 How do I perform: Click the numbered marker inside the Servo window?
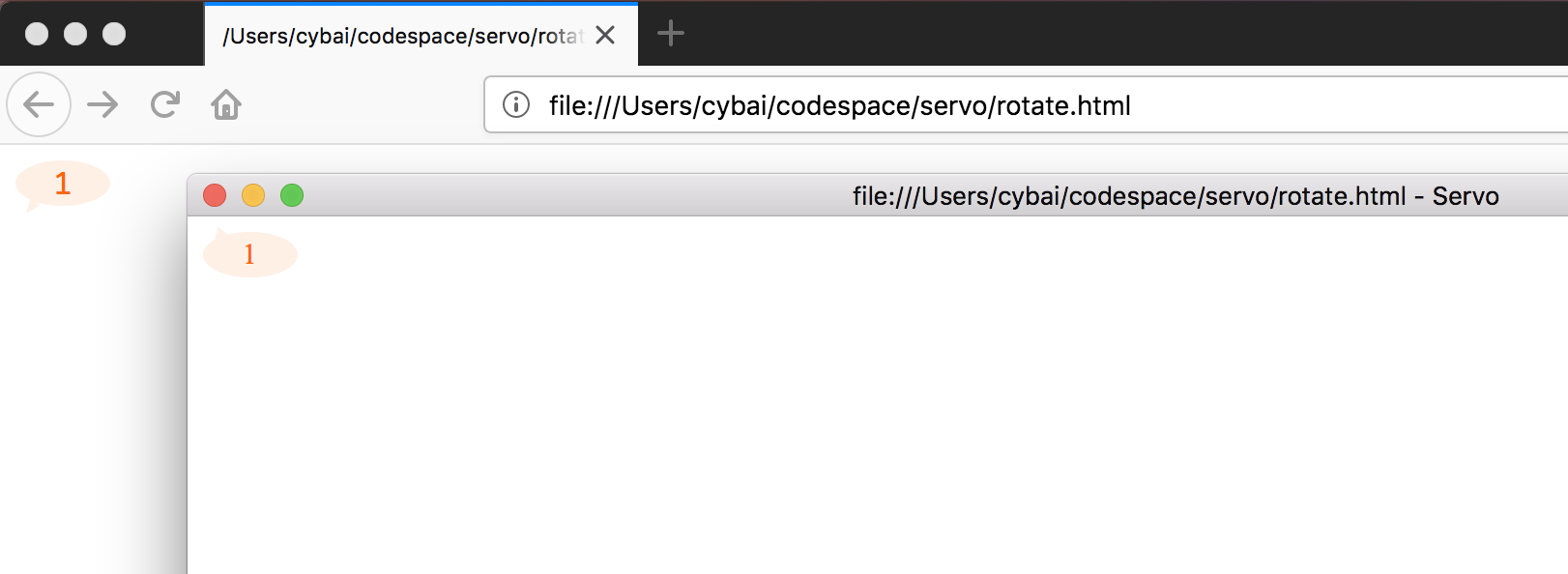click(x=248, y=253)
